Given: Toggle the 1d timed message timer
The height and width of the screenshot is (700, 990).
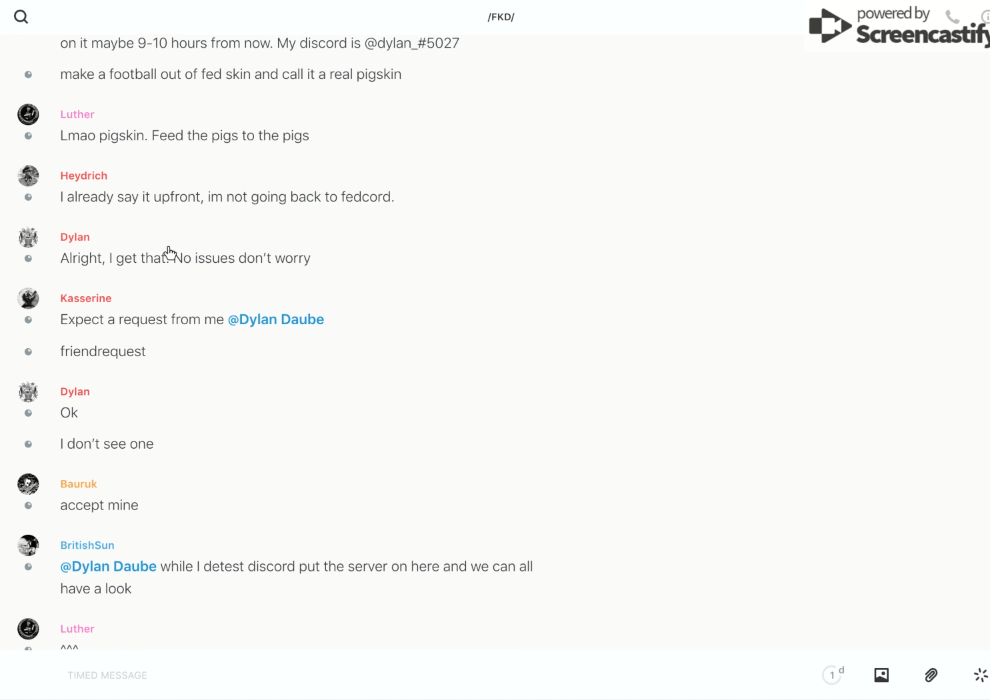Looking at the screenshot, I should point(833,675).
